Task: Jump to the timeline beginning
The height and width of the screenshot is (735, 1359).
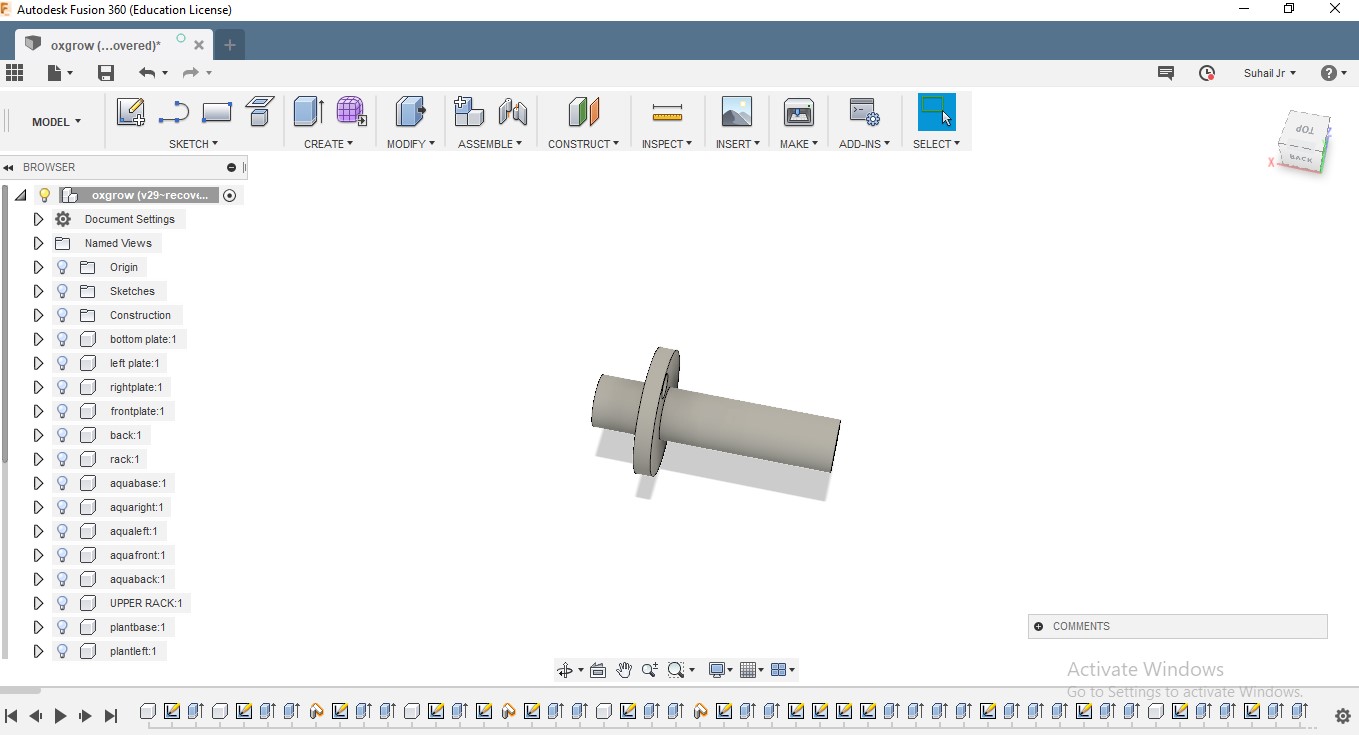Action: [x=11, y=716]
